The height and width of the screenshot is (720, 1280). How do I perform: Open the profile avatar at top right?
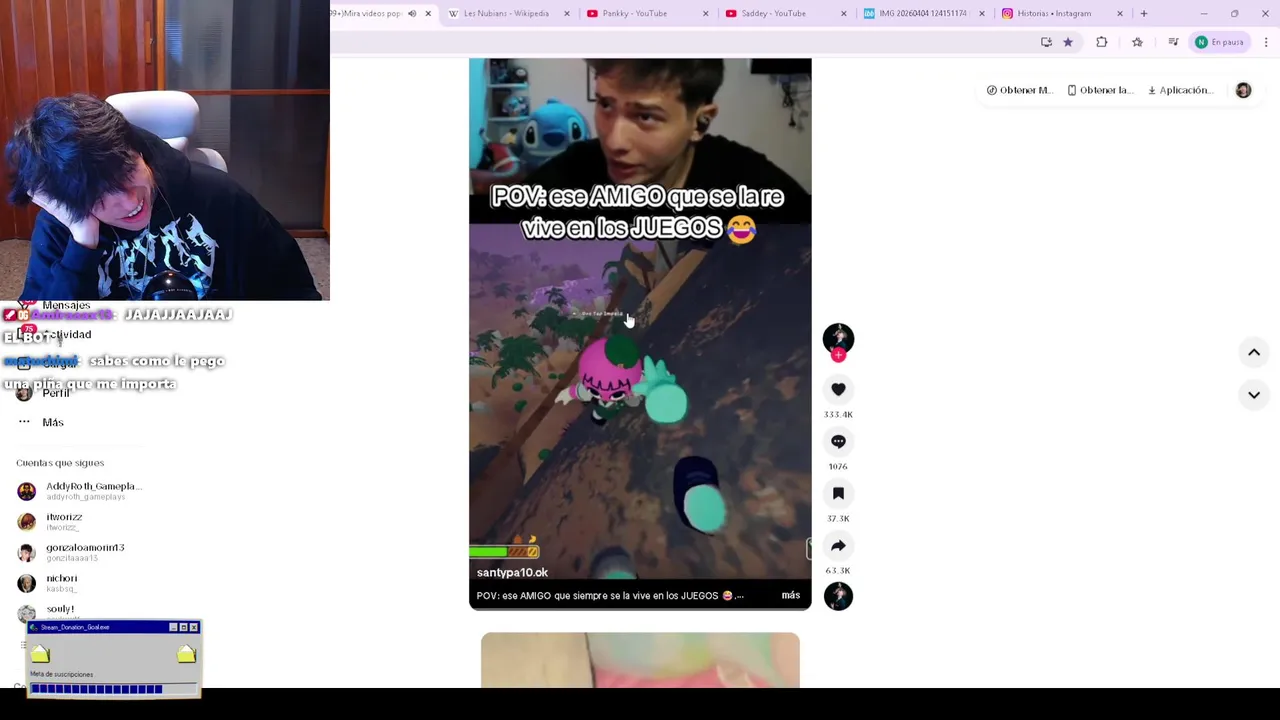click(1243, 90)
